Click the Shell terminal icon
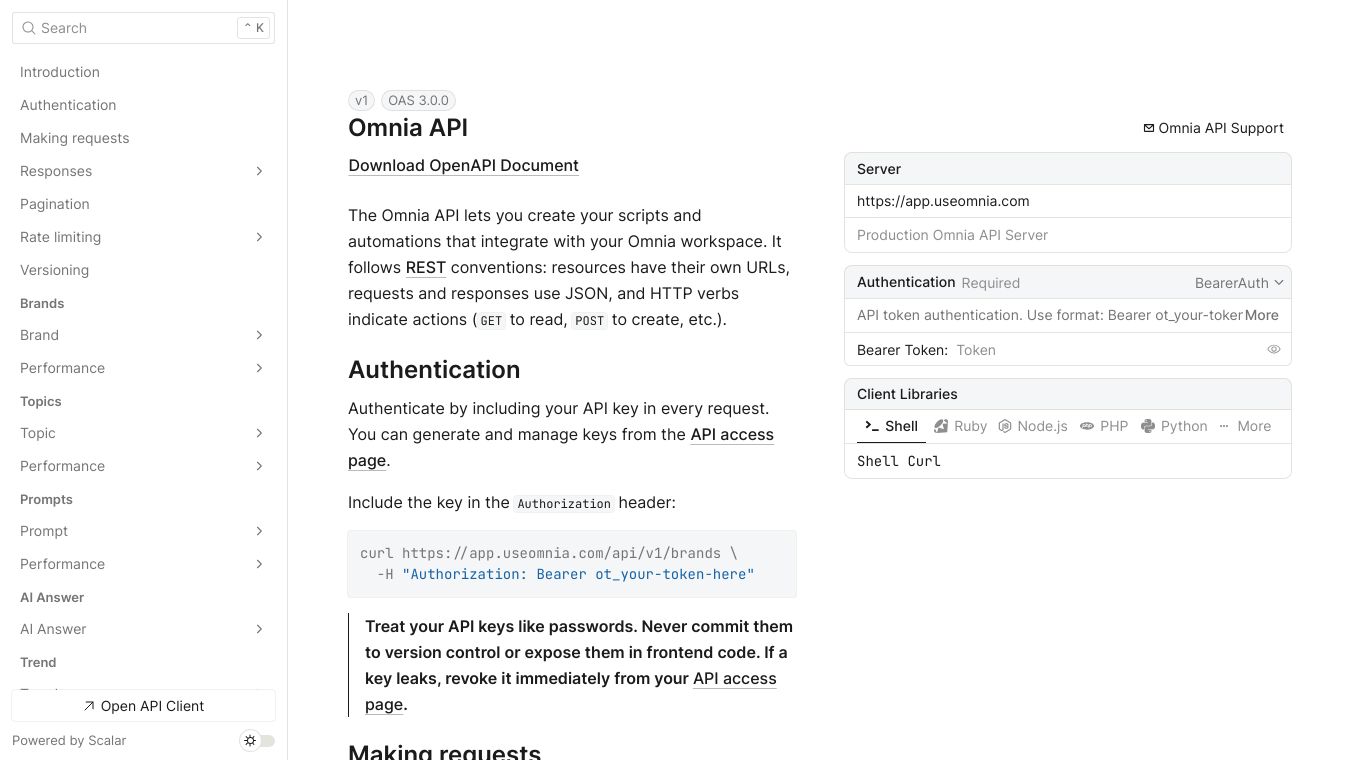This screenshot has height=760, width=1352. point(872,426)
